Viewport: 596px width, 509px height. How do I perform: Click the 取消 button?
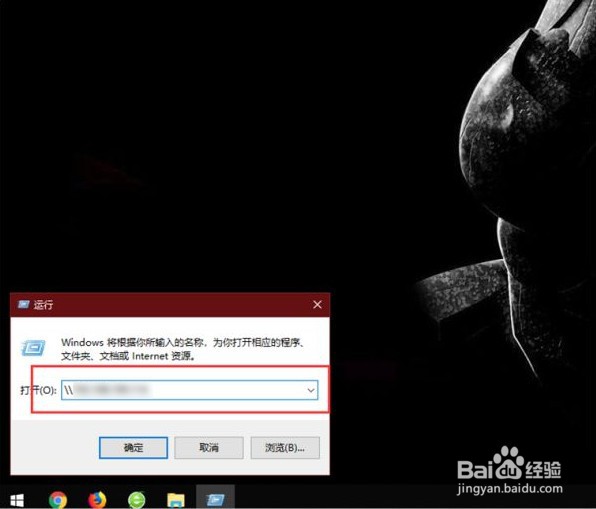point(209,447)
